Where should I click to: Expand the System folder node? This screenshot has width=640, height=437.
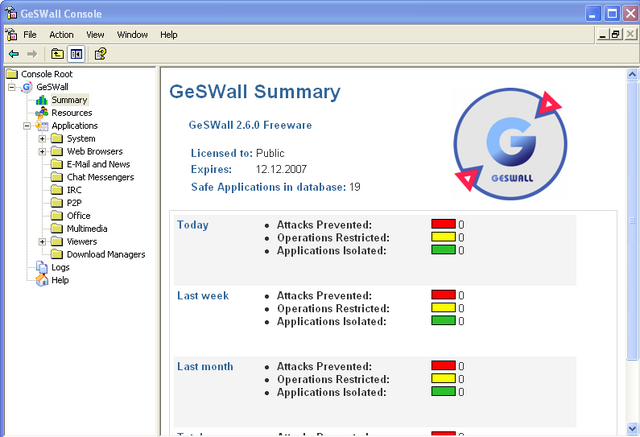(x=42, y=139)
